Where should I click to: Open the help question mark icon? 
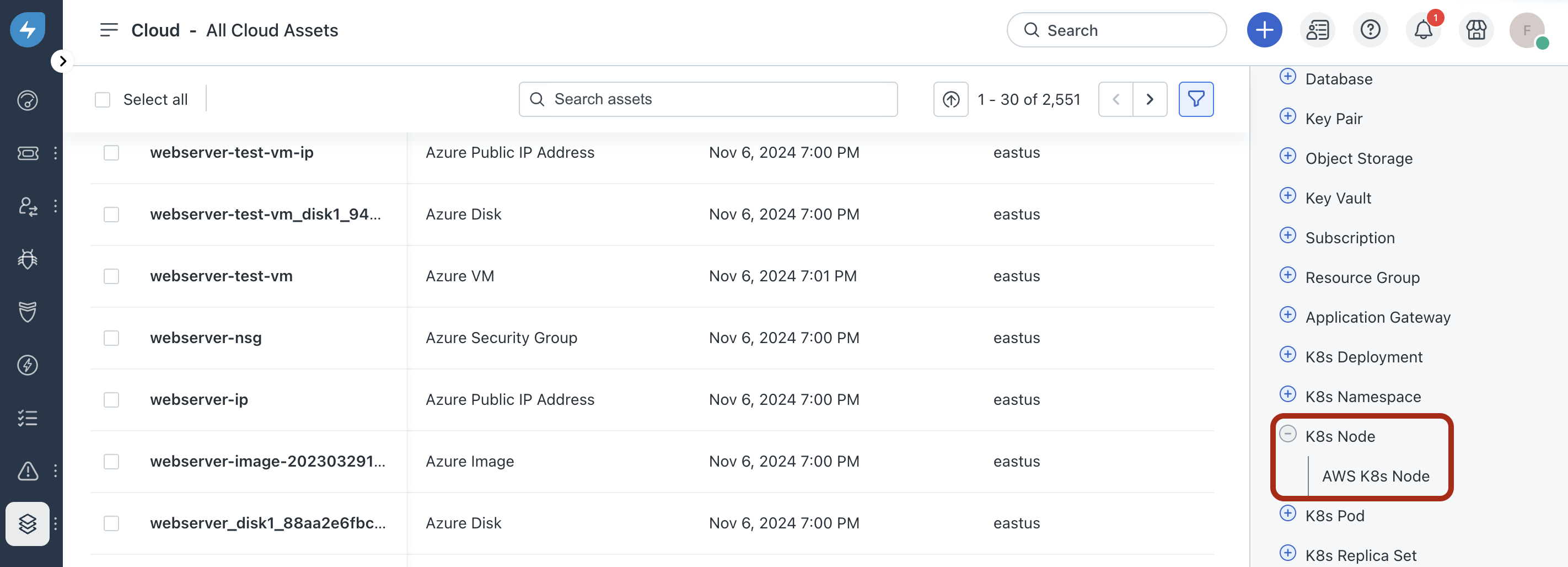[x=1370, y=29]
